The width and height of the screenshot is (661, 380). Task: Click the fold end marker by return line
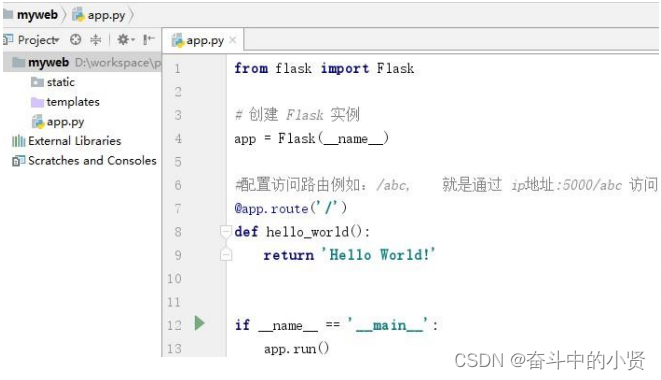click(x=226, y=254)
